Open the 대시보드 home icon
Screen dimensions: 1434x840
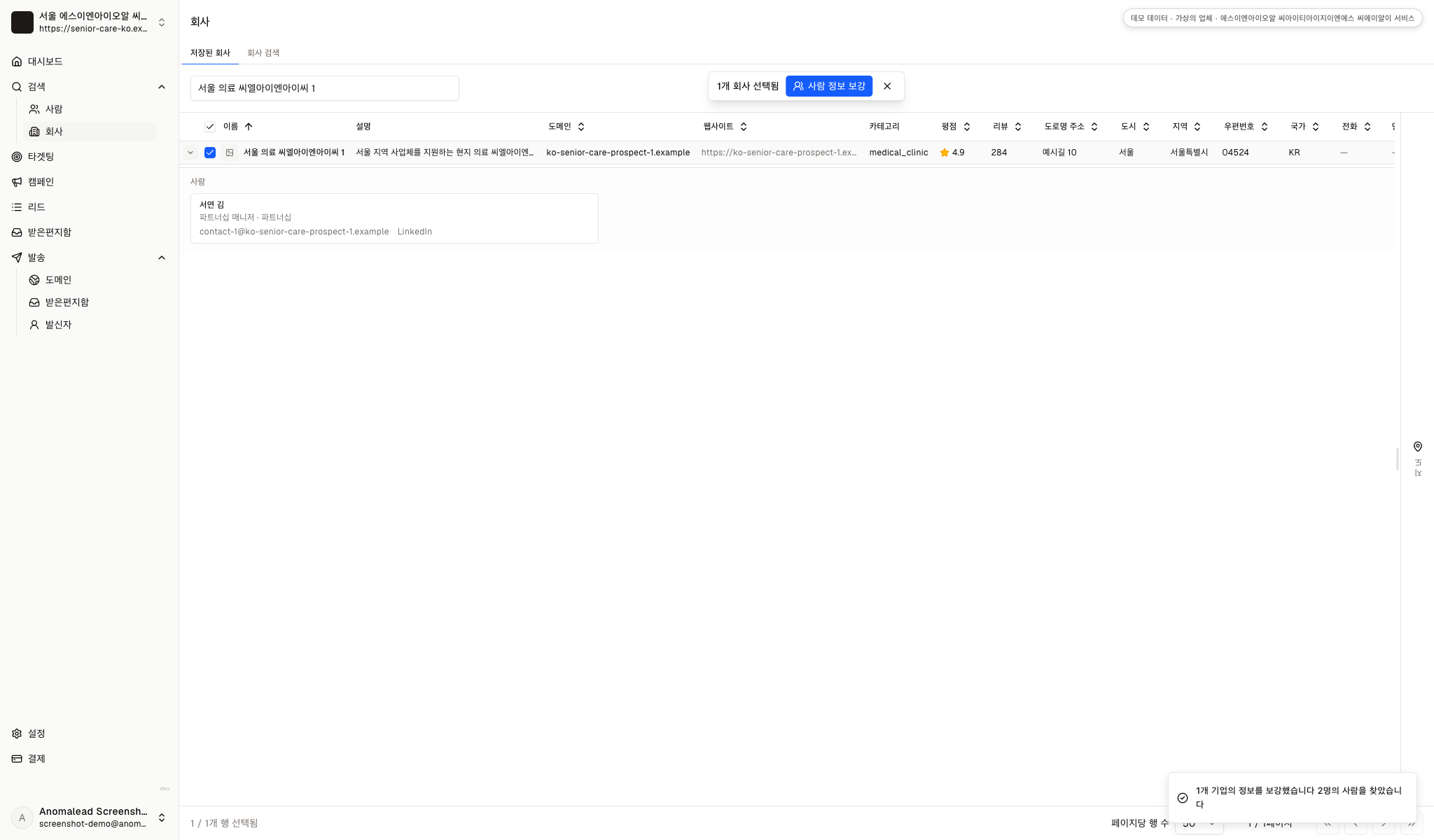pos(17,62)
